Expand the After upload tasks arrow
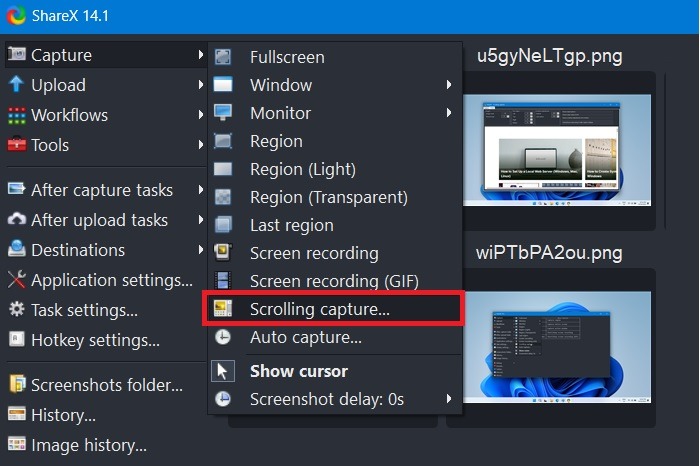 [200, 219]
